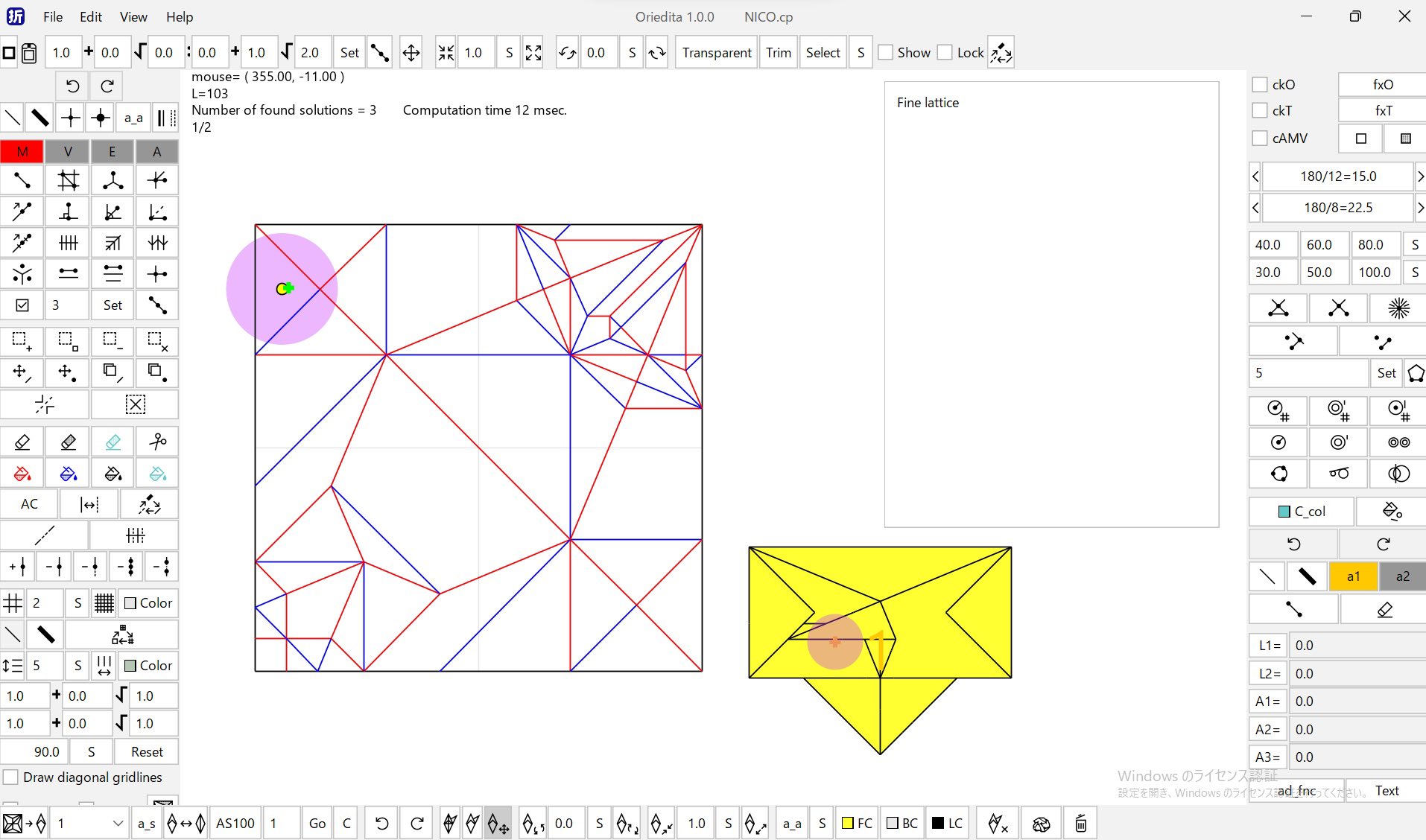This screenshot has height=840, width=1426.
Task: Click the radial starburst lines icon
Action: (x=1398, y=308)
